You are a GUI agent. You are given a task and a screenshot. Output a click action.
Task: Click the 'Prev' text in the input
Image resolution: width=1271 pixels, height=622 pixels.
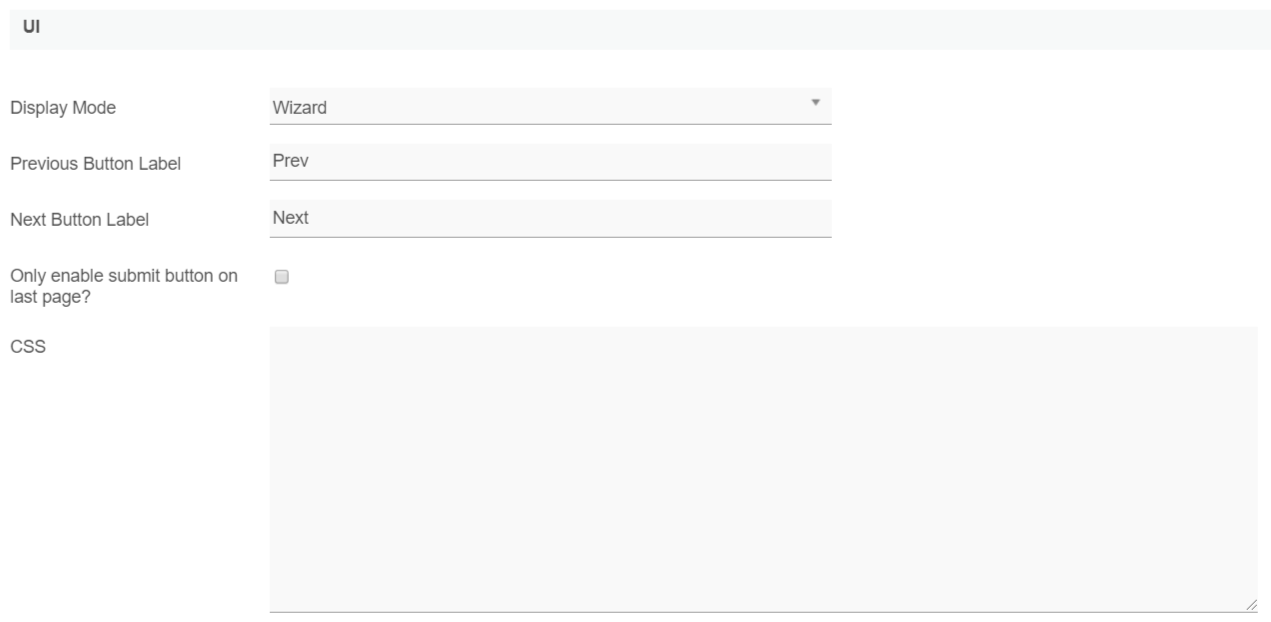point(289,161)
